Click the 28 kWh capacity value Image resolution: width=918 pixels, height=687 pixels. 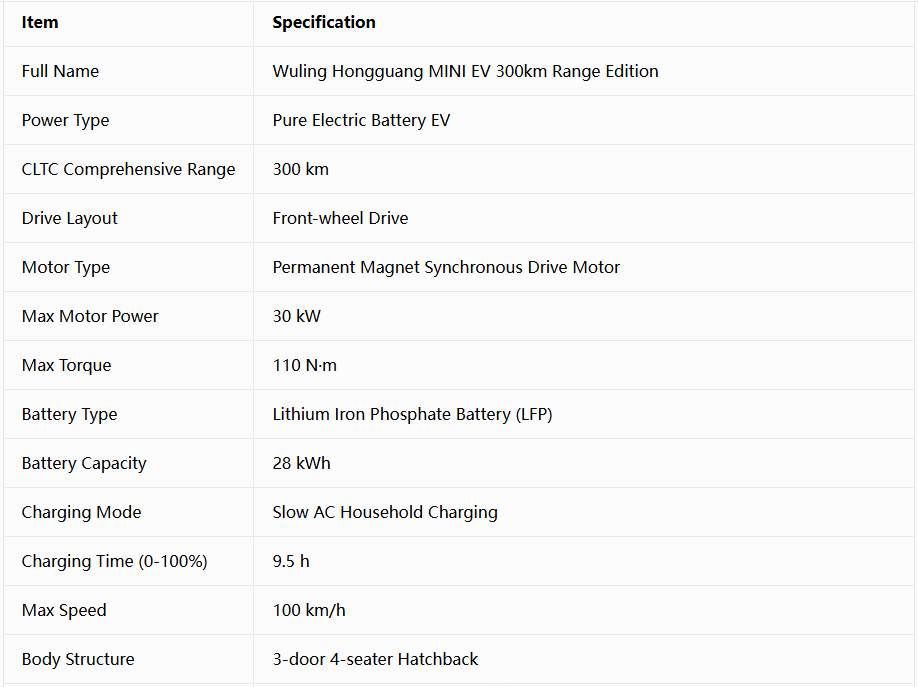coord(302,463)
